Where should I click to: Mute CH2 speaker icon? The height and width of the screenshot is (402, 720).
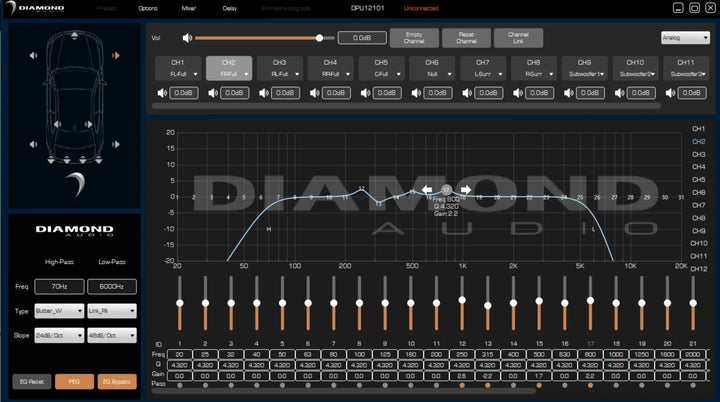coord(213,93)
